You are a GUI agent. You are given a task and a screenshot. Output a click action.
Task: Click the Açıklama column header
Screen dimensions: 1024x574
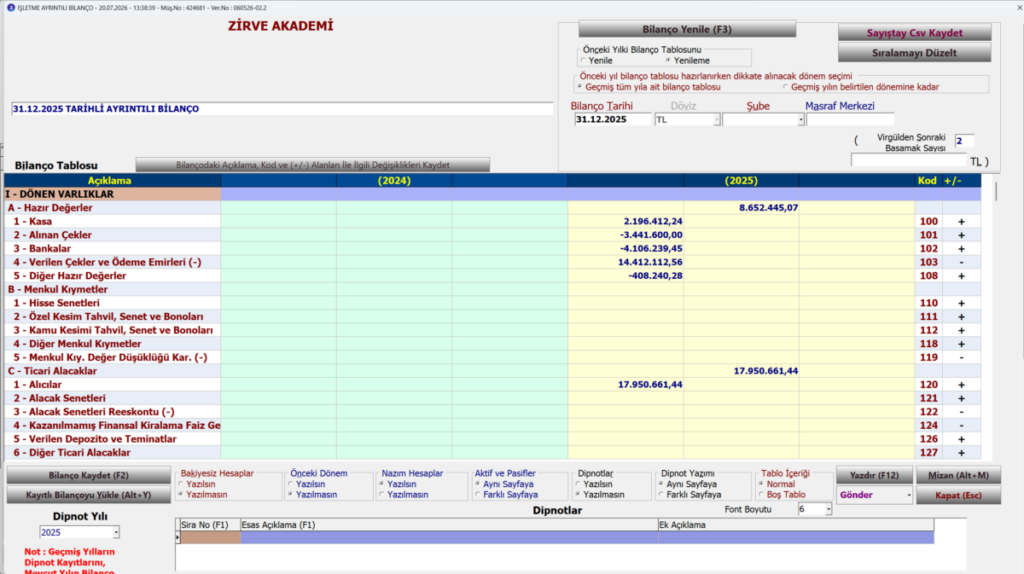[112, 181]
